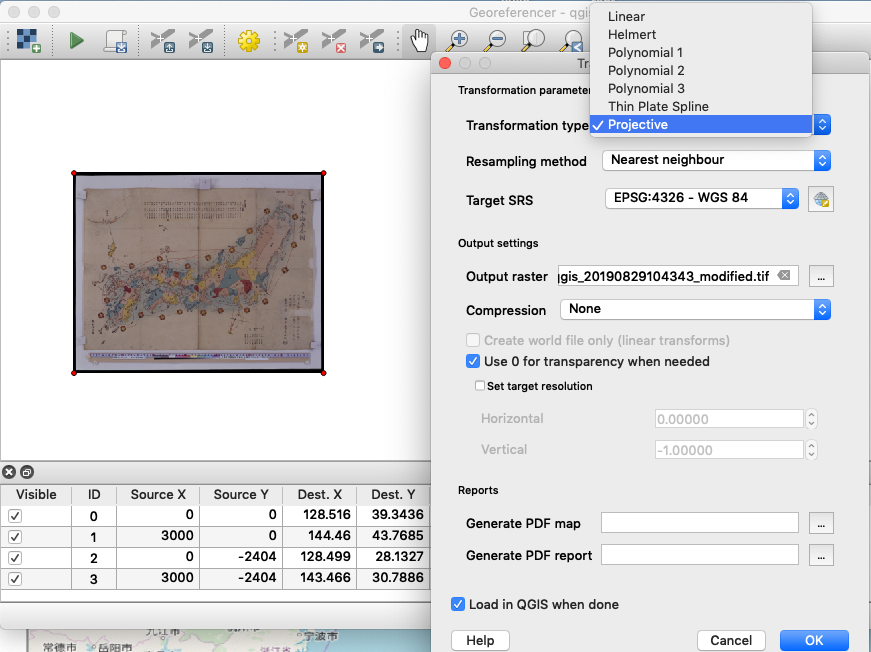Click the old Japan map raster image
Image resolution: width=871 pixels, height=652 pixels.
199,273
